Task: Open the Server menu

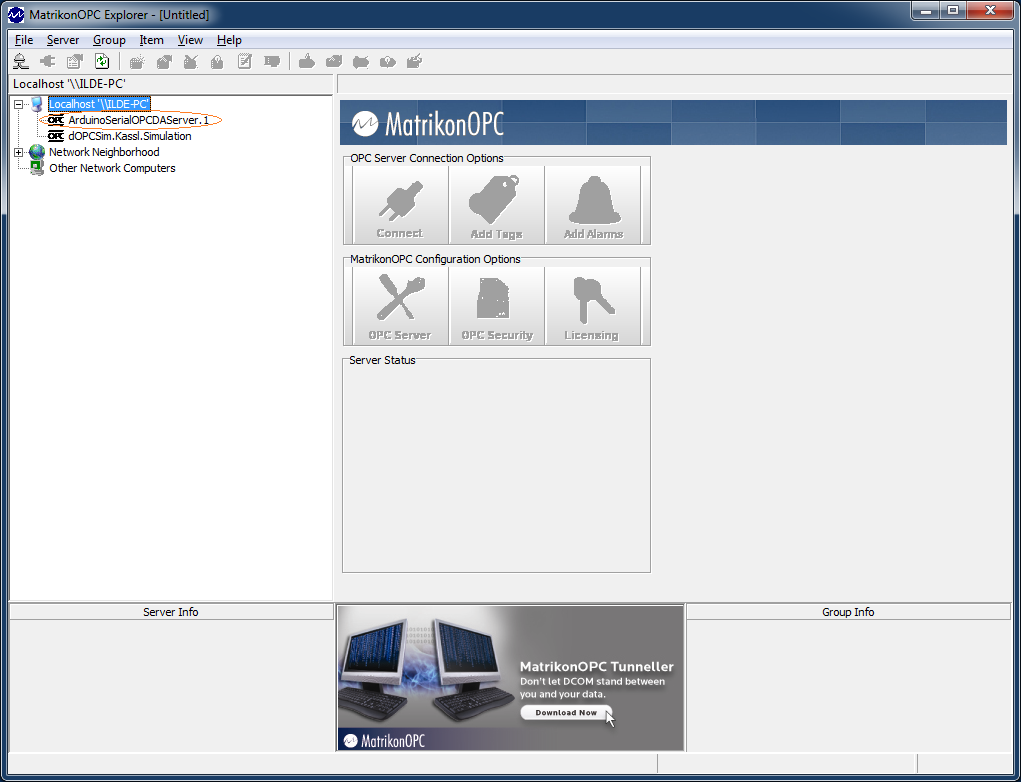Action: (63, 40)
